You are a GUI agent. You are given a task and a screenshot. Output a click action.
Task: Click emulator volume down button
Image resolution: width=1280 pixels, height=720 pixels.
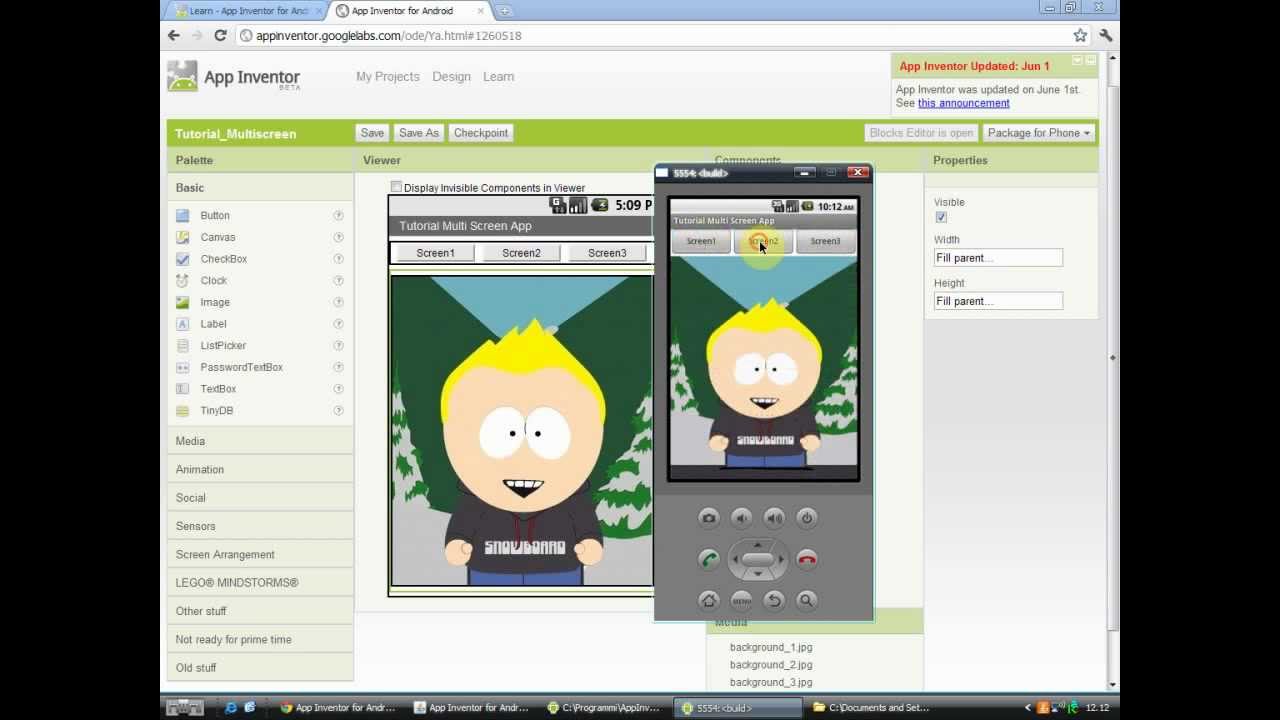click(741, 517)
